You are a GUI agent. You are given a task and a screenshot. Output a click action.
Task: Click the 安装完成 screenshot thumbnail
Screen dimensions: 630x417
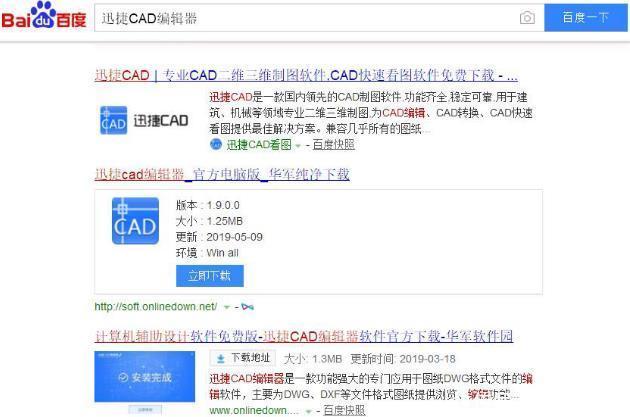(145, 377)
